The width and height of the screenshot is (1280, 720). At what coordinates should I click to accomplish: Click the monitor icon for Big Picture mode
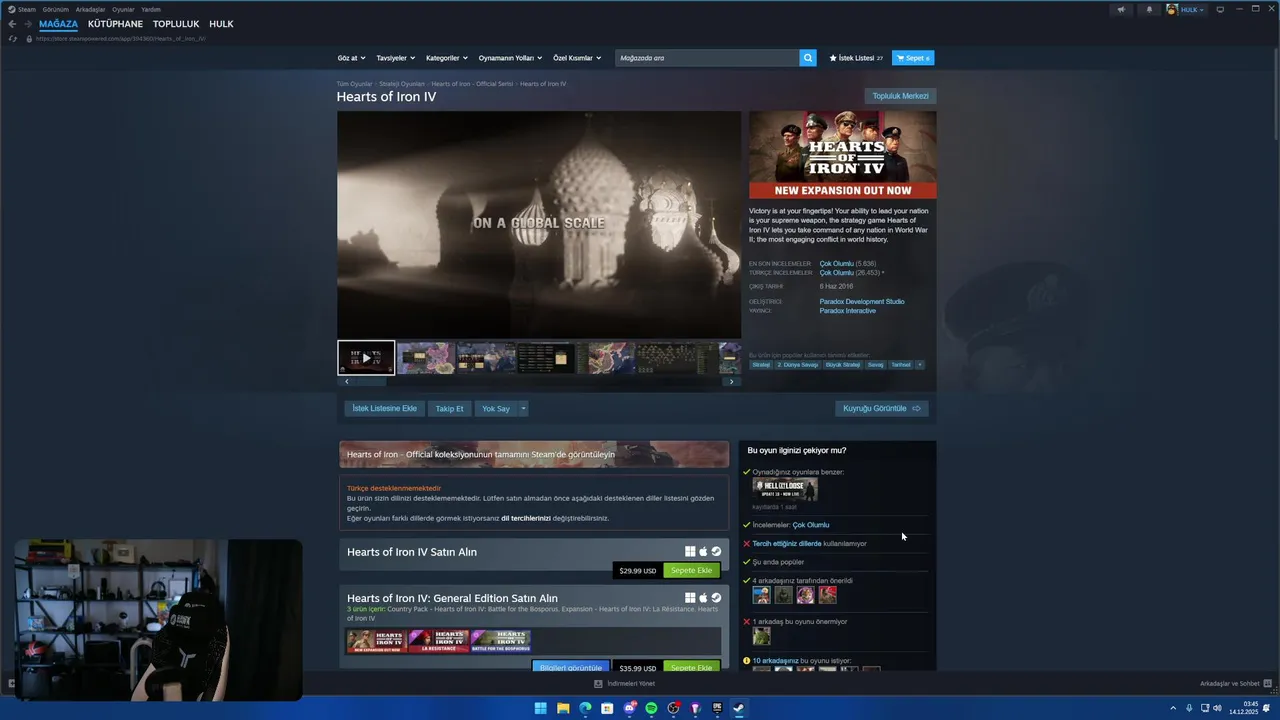coord(1220,9)
